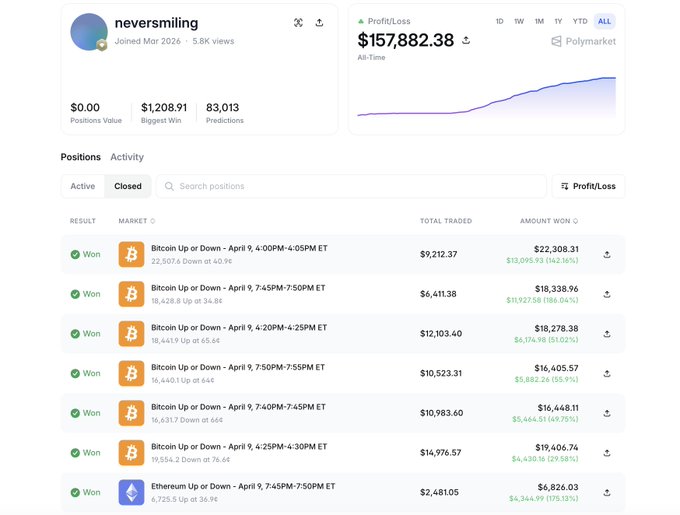The image size is (680, 515).
Task: Open the Bitcoin icon for the 7:45PM-7:50PM market
Action: click(x=131, y=294)
